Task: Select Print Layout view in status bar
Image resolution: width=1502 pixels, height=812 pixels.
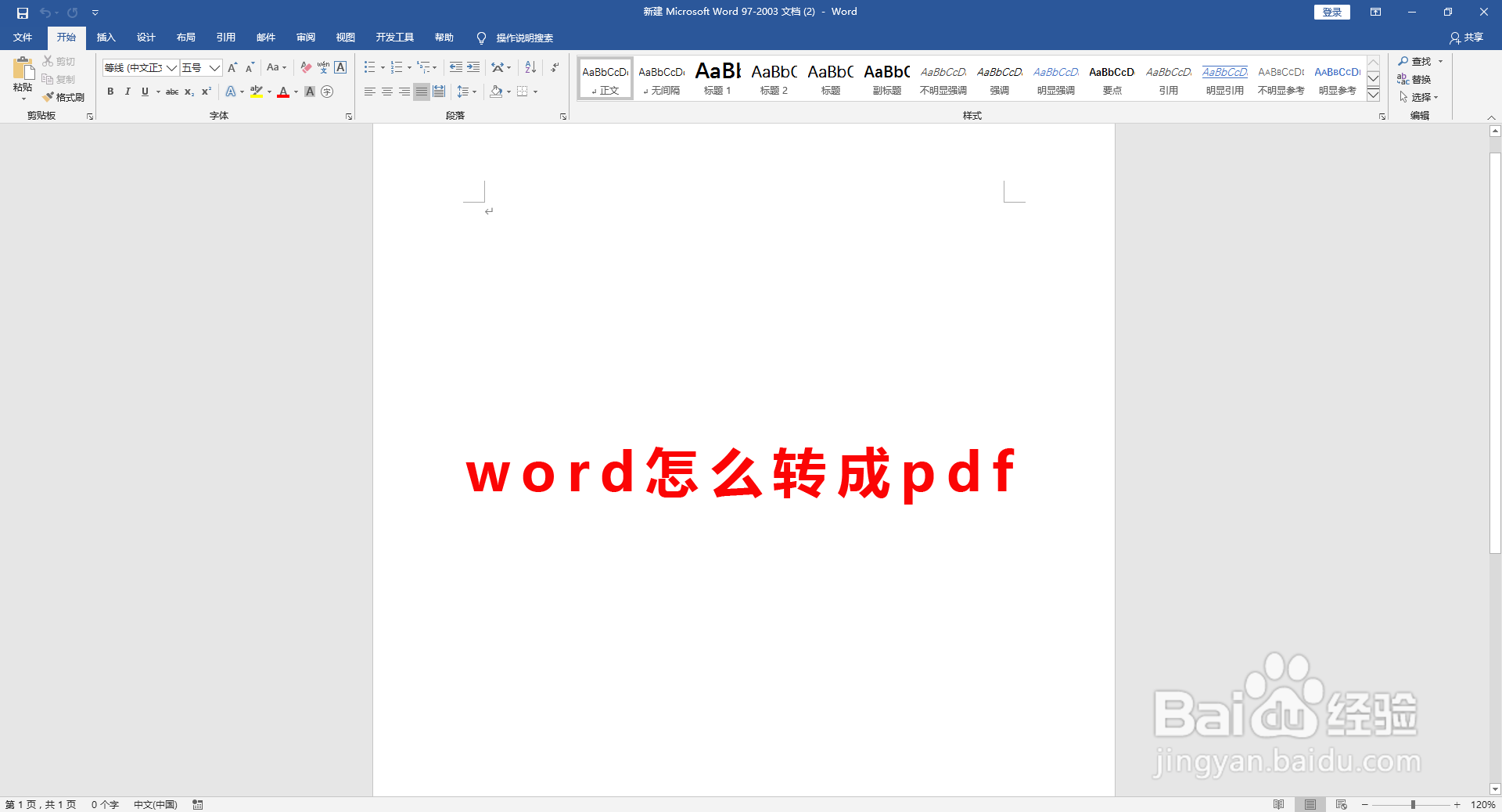Action: pos(1310,804)
